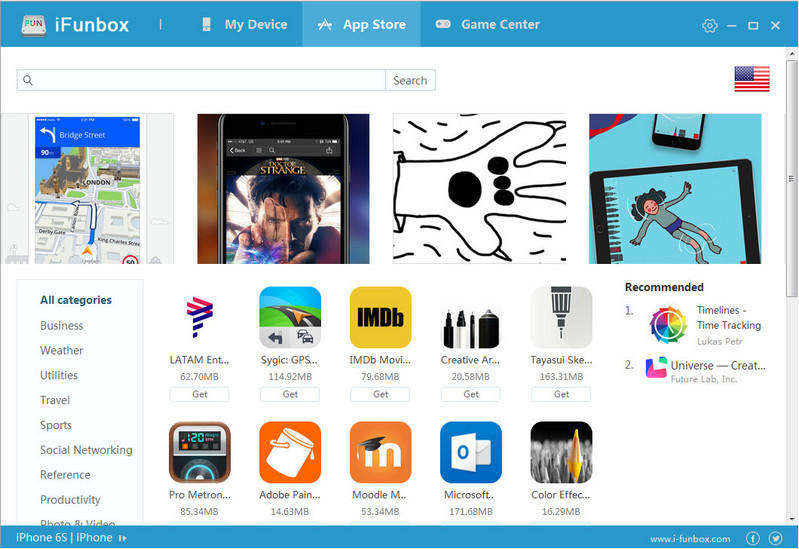Click the Moodle M.. app name
This screenshot has height=549, width=799.
coord(380,495)
